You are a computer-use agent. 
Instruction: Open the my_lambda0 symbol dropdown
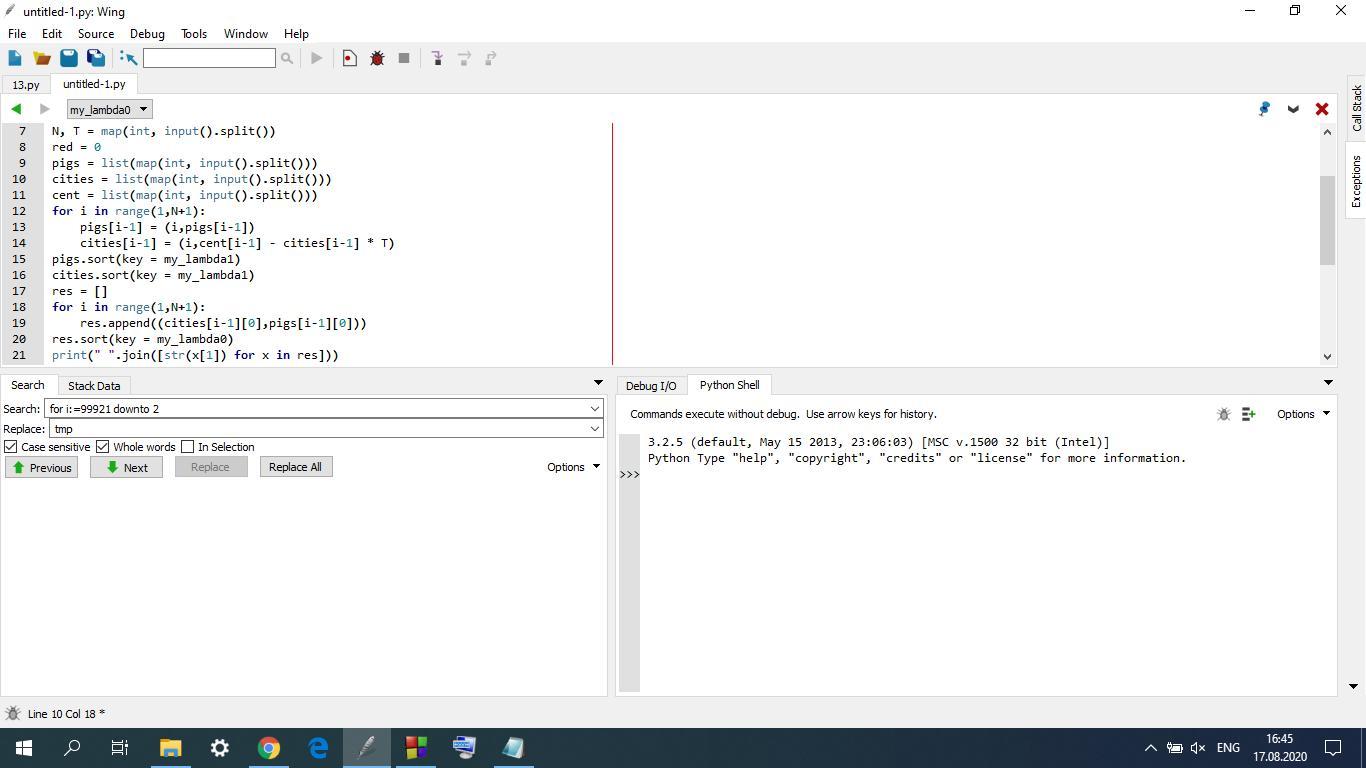coord(110,109)
